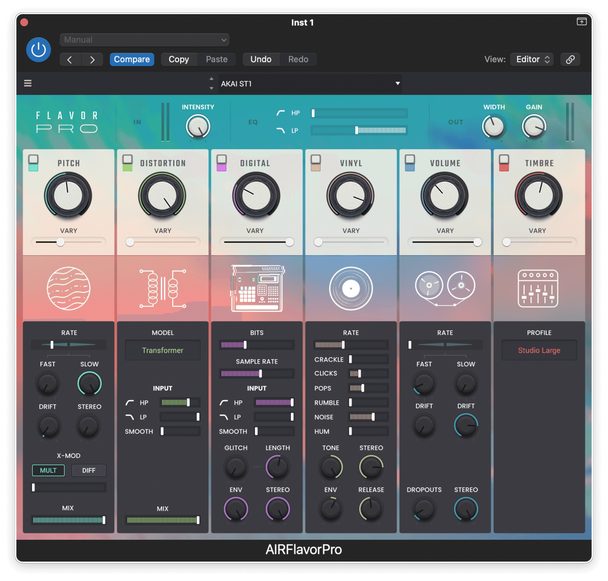Click the Distortion transformer icon

(x=162, y=287)
